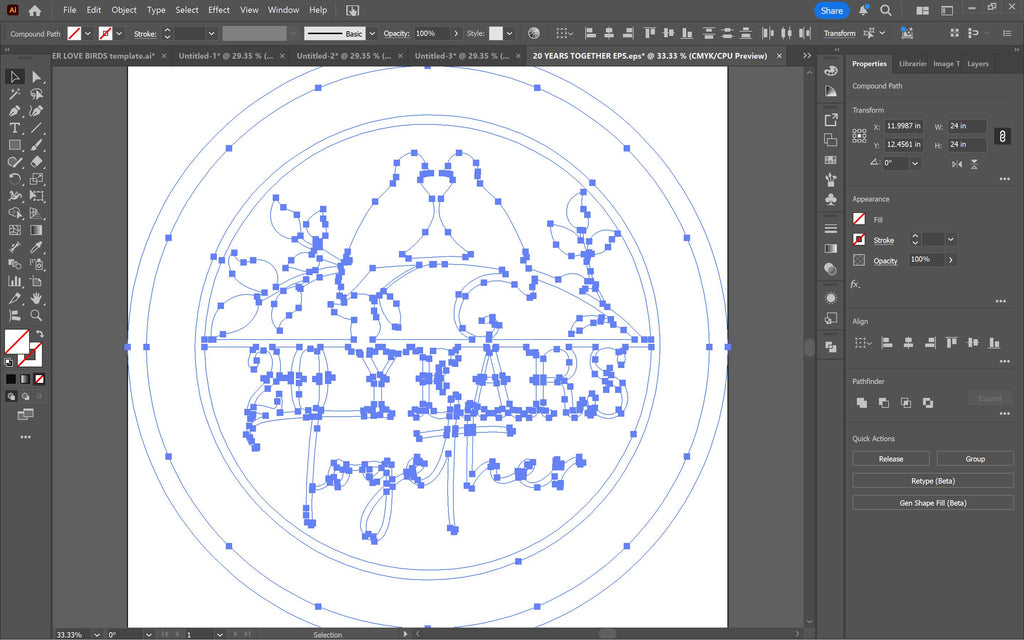Open the rotation angle dropdown
1024x640 pixels.
(x=915, y=163)
